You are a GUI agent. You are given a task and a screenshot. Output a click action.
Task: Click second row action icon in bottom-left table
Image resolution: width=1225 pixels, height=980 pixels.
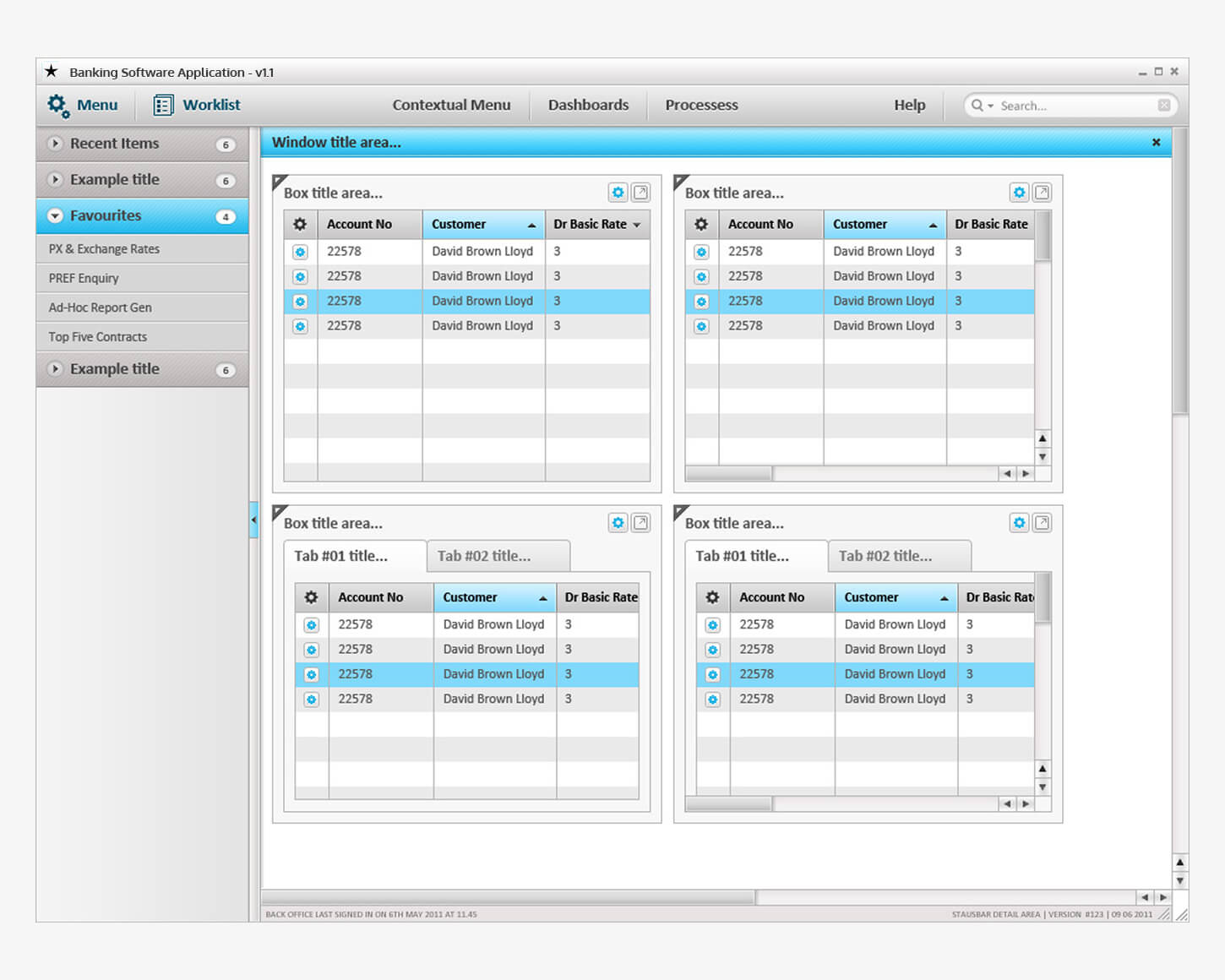coord(311,650)
